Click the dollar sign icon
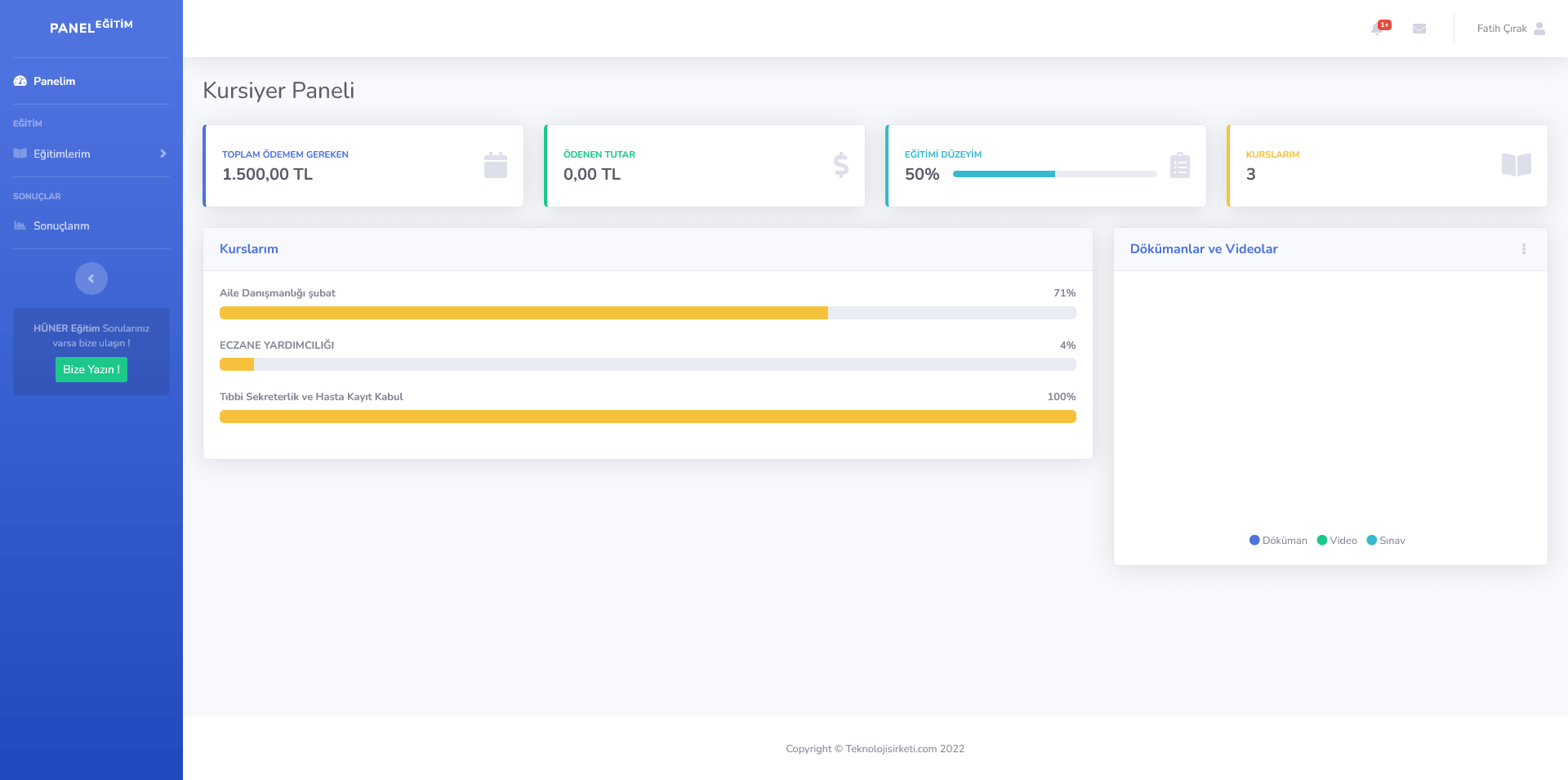Screen dimensions: 1568x780 pos(840,166)
